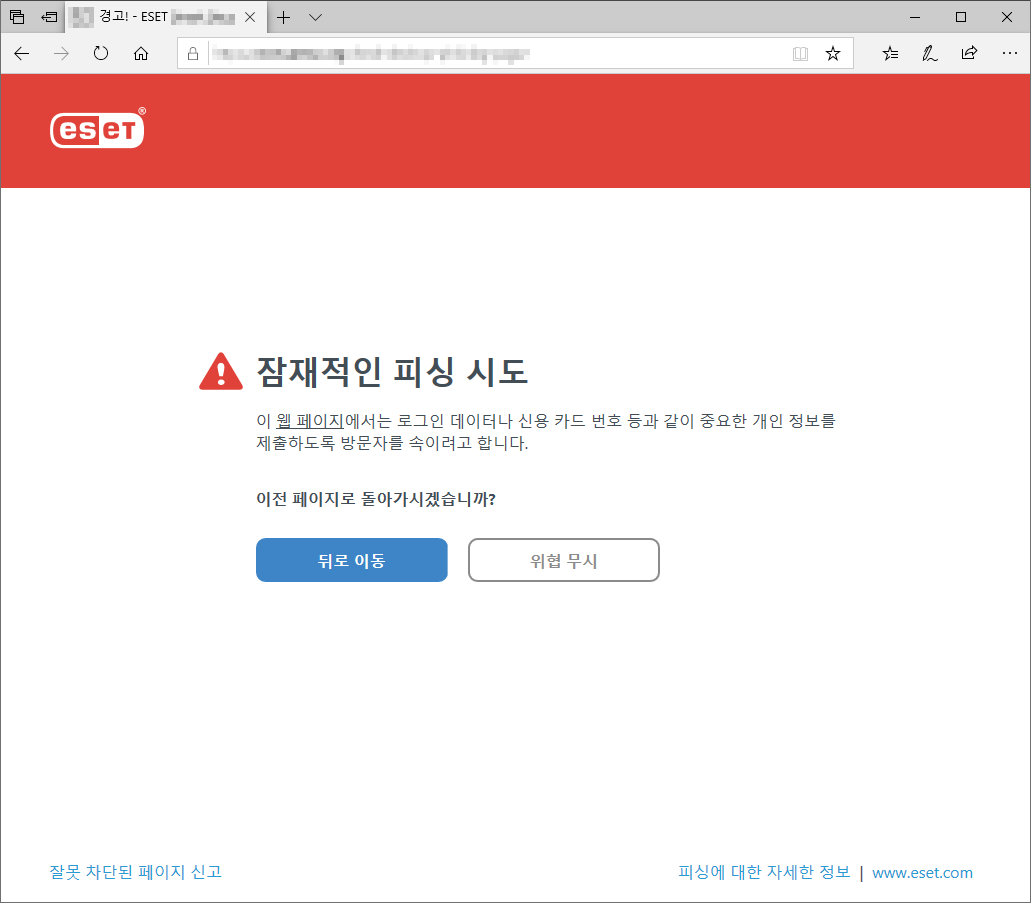This screenshot has width=1031, height=903.
Task: Click the Home icon next to the reload button
Action: (x=141, y=54)
